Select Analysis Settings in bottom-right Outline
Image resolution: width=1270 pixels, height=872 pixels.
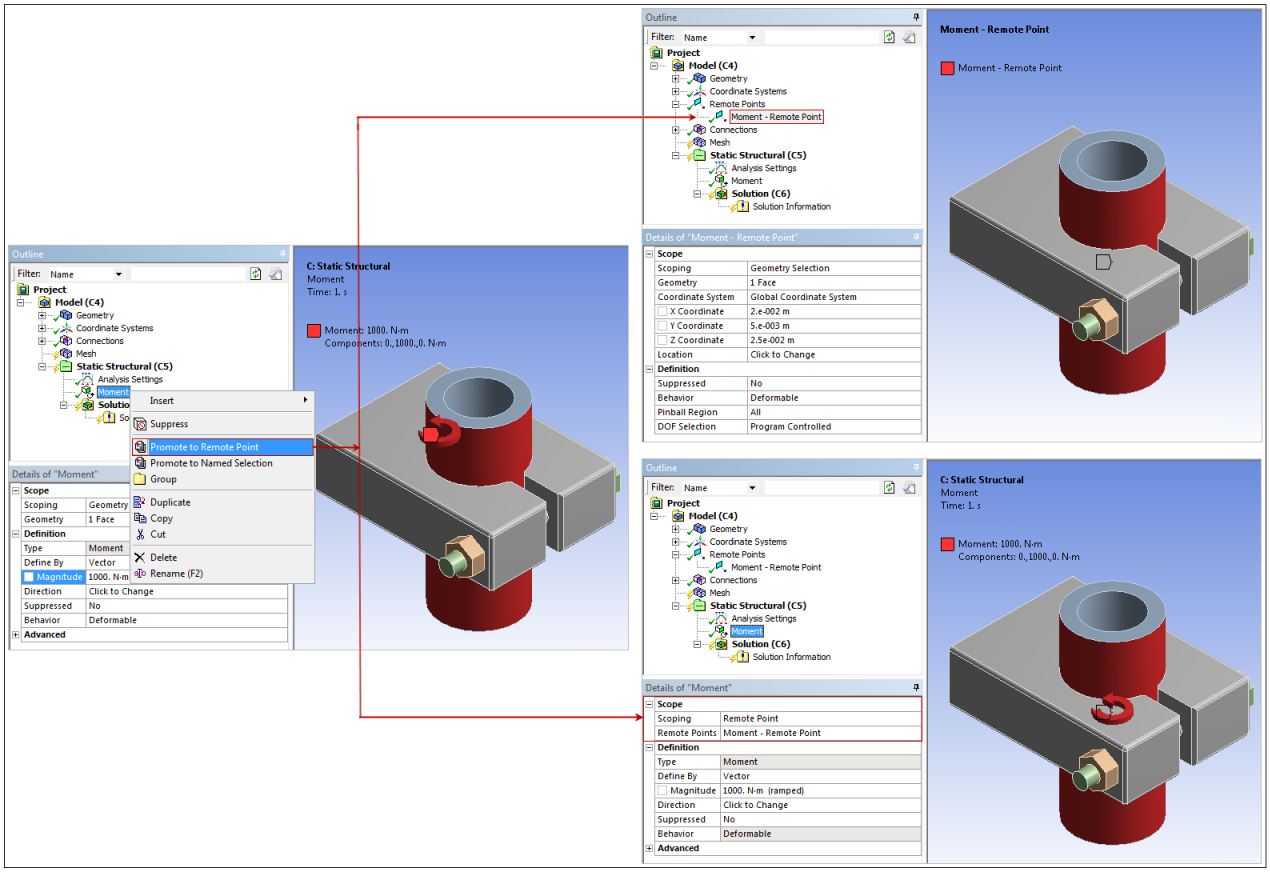click(x=763, y=619)
